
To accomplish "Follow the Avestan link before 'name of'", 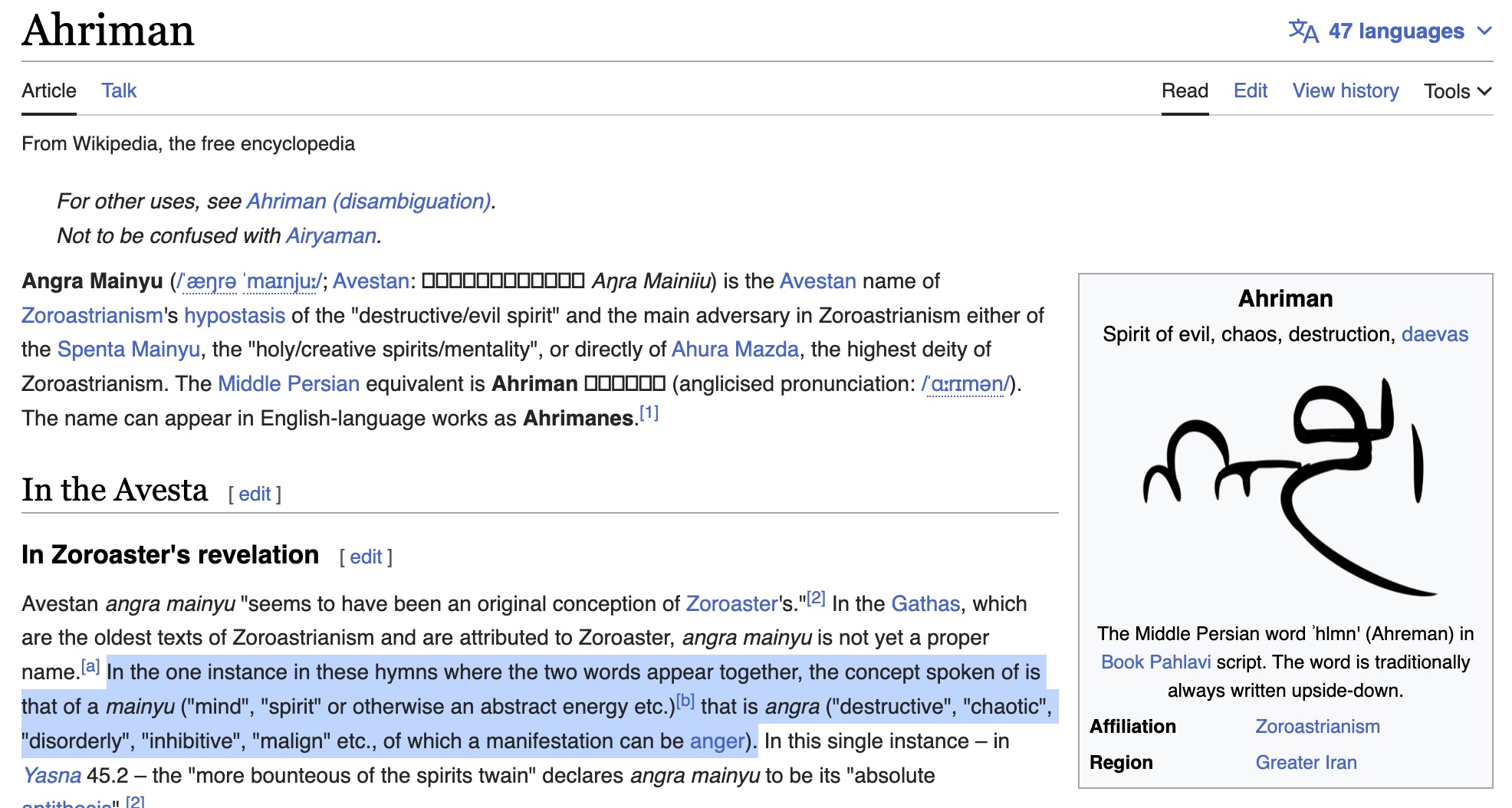I will pyautogui.click(x=818, y=281).
